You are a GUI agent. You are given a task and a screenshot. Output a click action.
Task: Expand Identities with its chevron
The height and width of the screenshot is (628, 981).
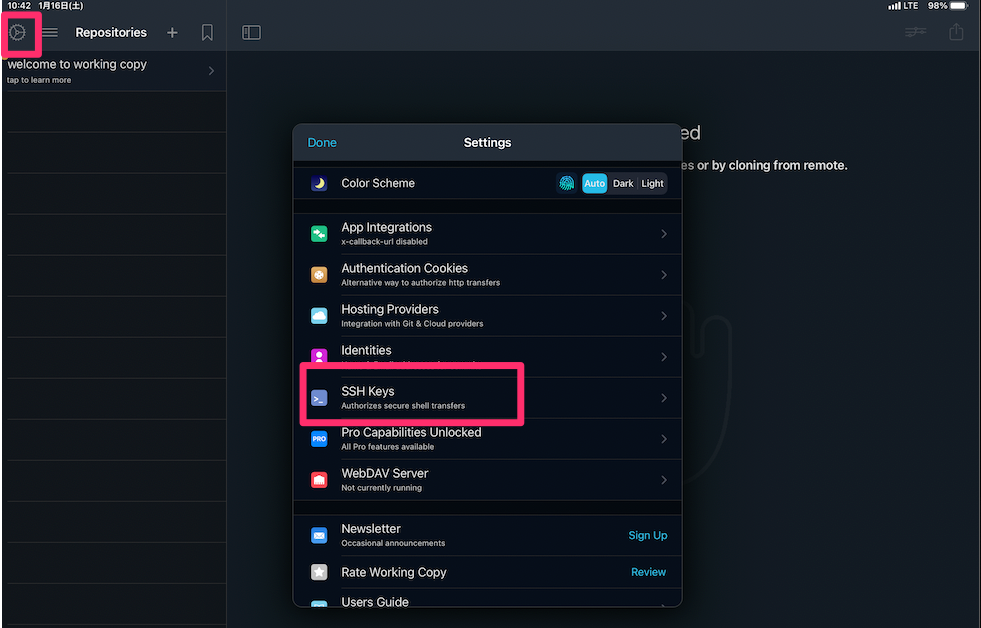664,357
